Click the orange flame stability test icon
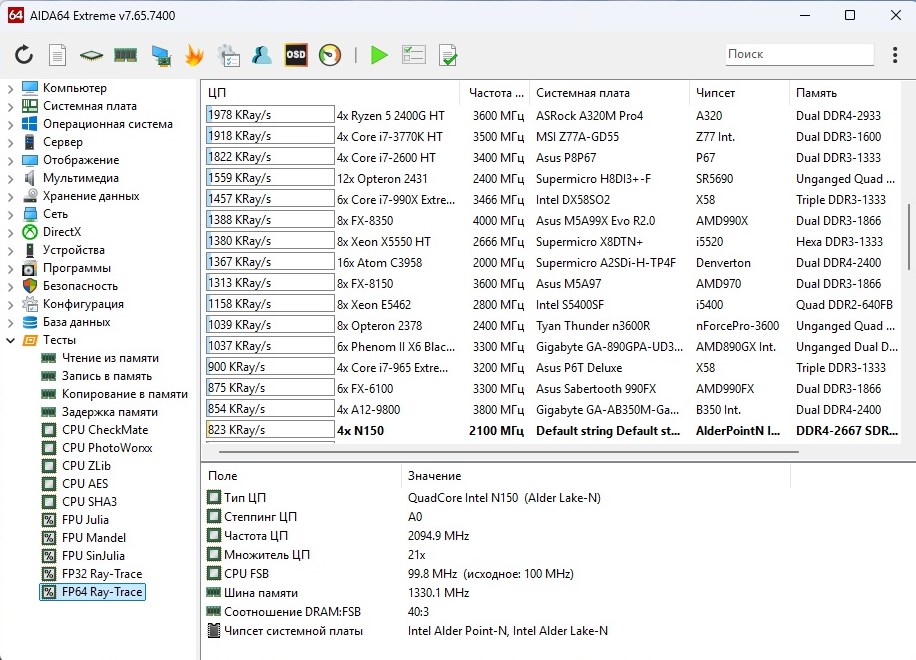This screenshot has height=660, width=916. (x=194, y=55)
